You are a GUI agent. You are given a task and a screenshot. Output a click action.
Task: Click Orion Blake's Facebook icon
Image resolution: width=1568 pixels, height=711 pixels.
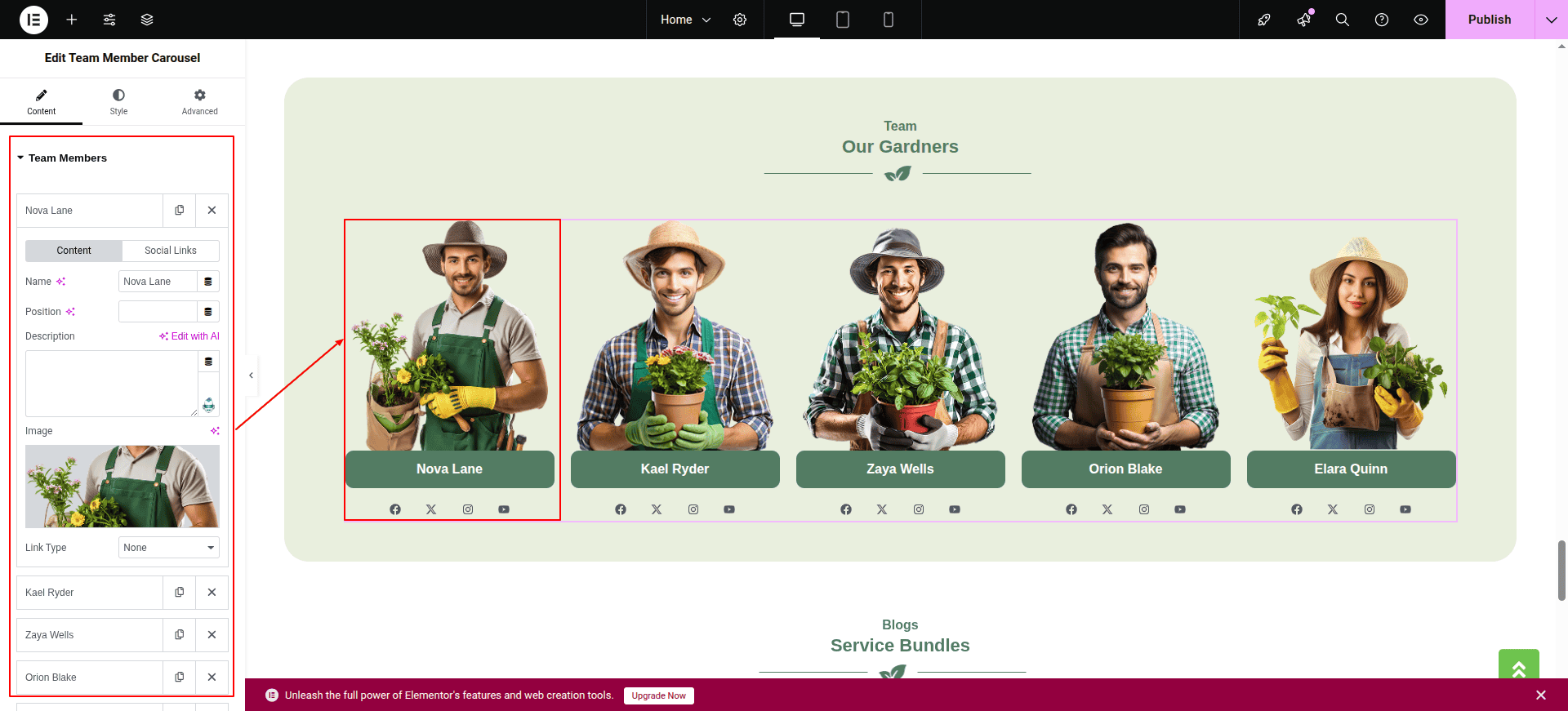click(x=1071, y=509)
